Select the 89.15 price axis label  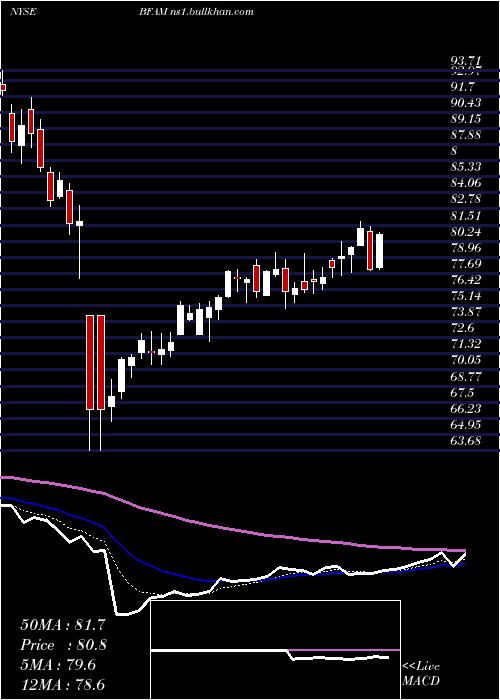(466, 119)
